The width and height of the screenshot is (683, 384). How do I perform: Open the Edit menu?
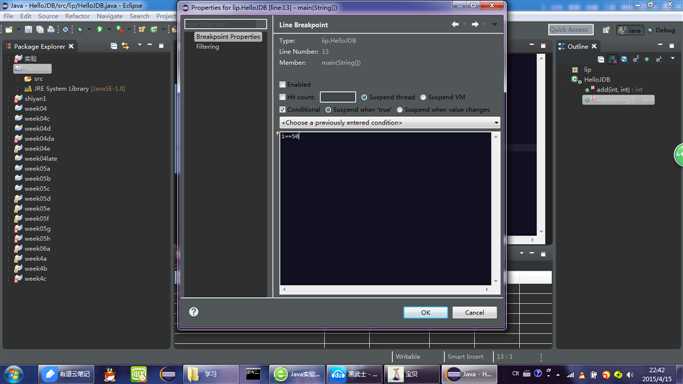coord(26,16)
